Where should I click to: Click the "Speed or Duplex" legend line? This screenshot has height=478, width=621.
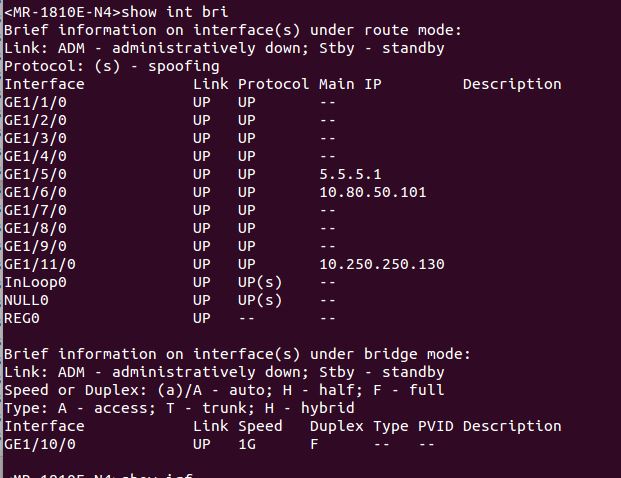click(x=224, y=390)
